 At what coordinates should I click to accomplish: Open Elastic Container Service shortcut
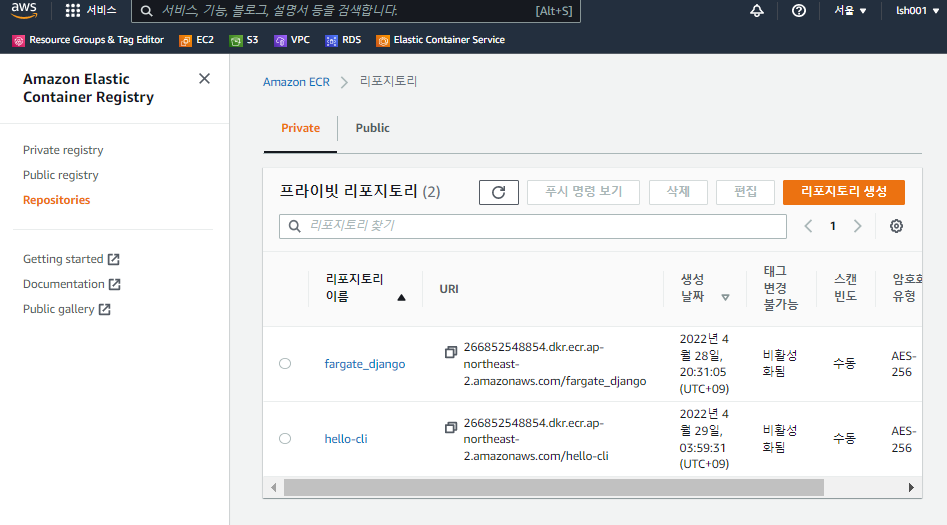(x=440, y=40)
